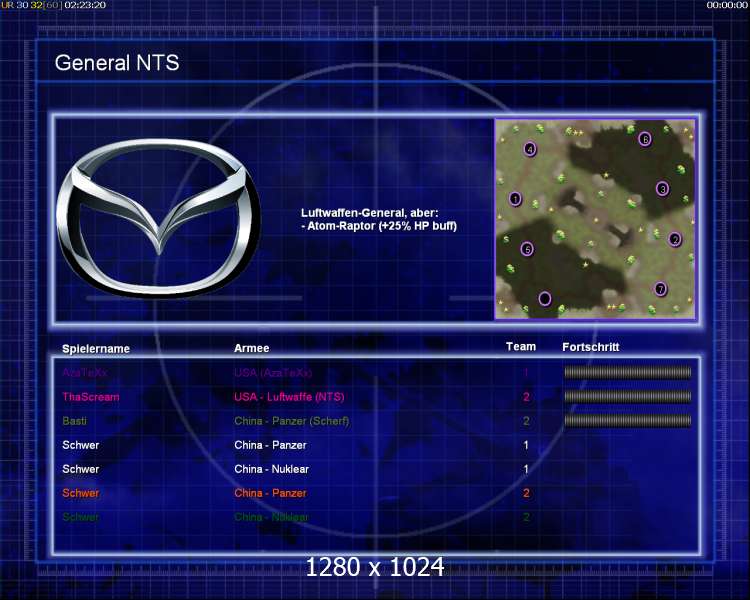Select player name AzaTeXx
The image size is (750, 600).
click(x=85, y=372)
